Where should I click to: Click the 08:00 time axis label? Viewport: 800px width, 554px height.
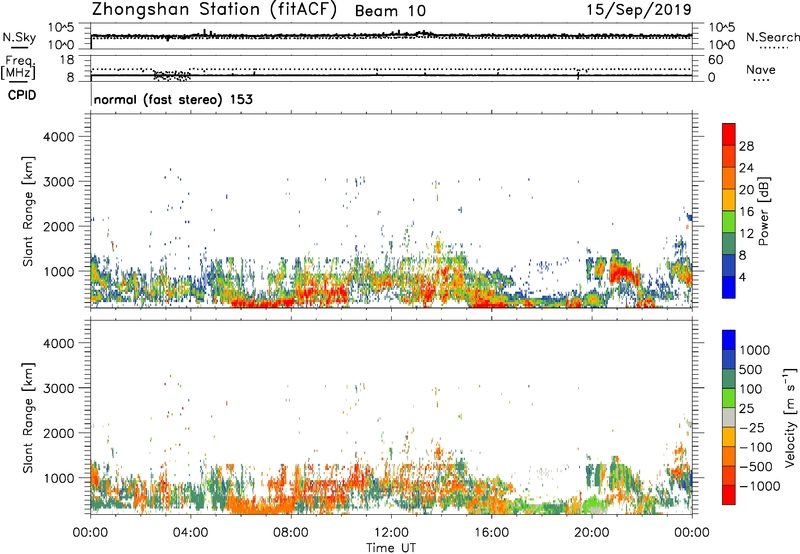291,533
